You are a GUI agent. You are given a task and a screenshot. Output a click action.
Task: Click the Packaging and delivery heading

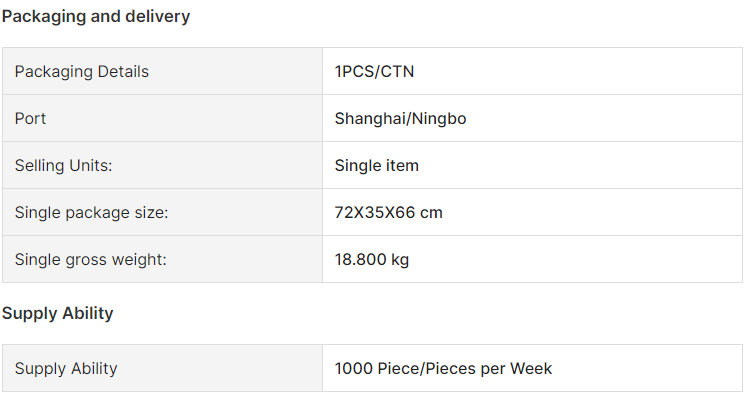click(96, 17)
